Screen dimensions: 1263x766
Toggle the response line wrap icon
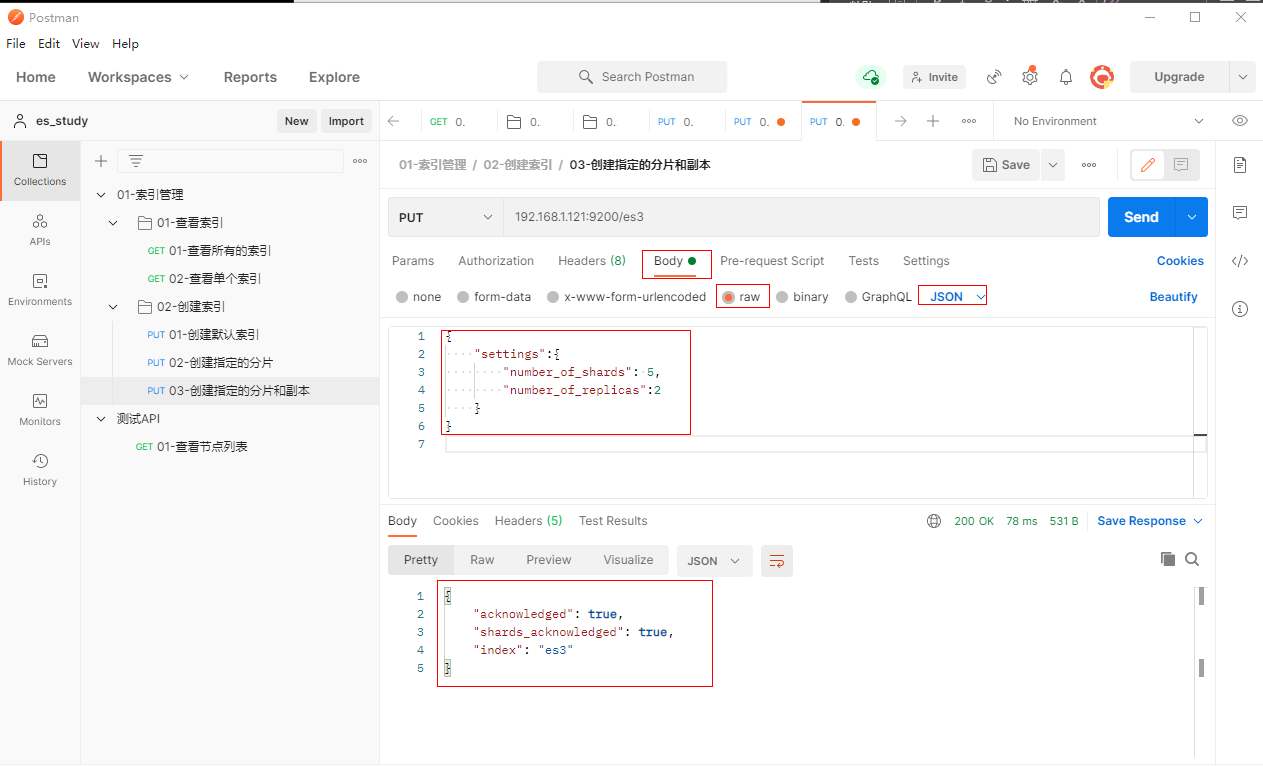pos(776,561)
